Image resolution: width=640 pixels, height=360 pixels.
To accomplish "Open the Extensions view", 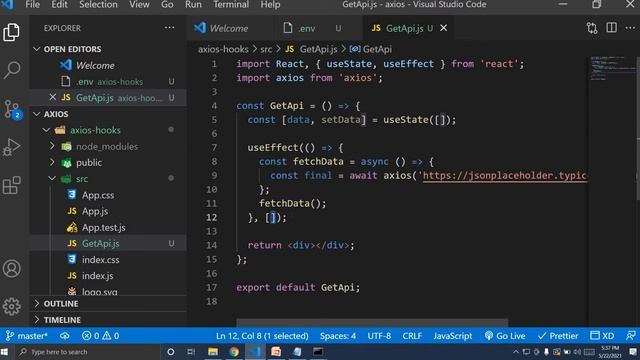I will [11, 185].
